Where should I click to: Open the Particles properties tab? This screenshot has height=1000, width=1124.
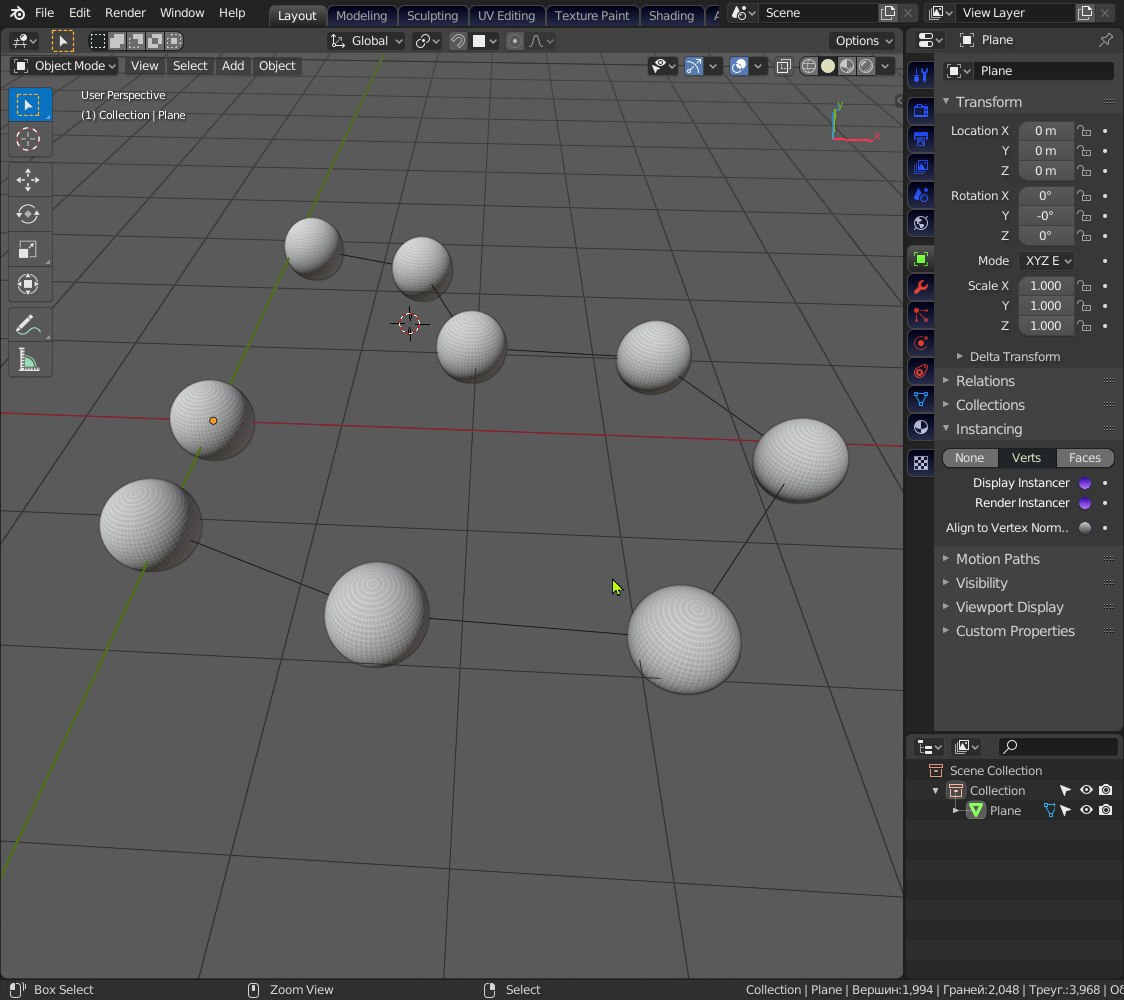921,315
